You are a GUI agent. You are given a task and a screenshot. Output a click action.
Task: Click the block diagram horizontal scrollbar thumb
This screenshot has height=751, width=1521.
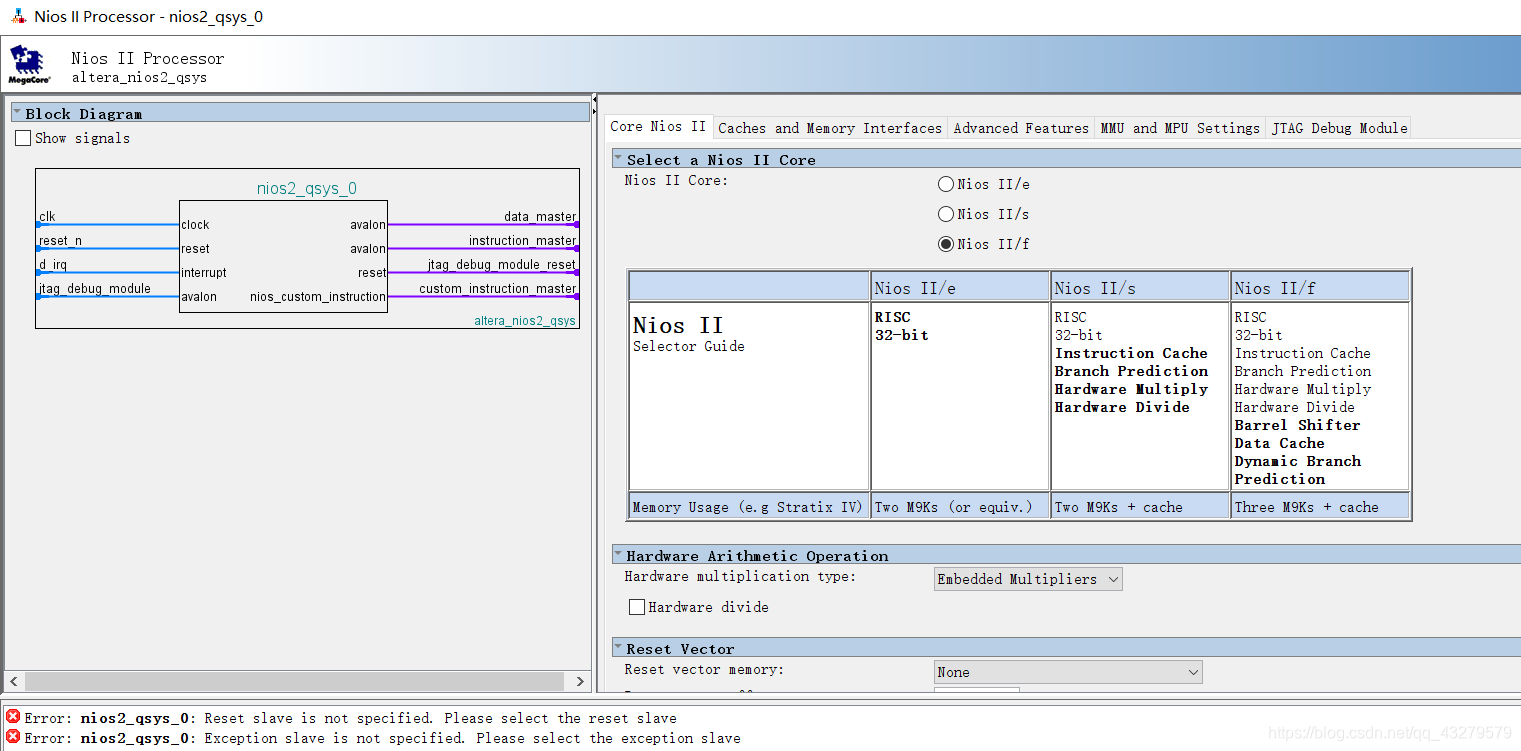(x=294, y=681)
